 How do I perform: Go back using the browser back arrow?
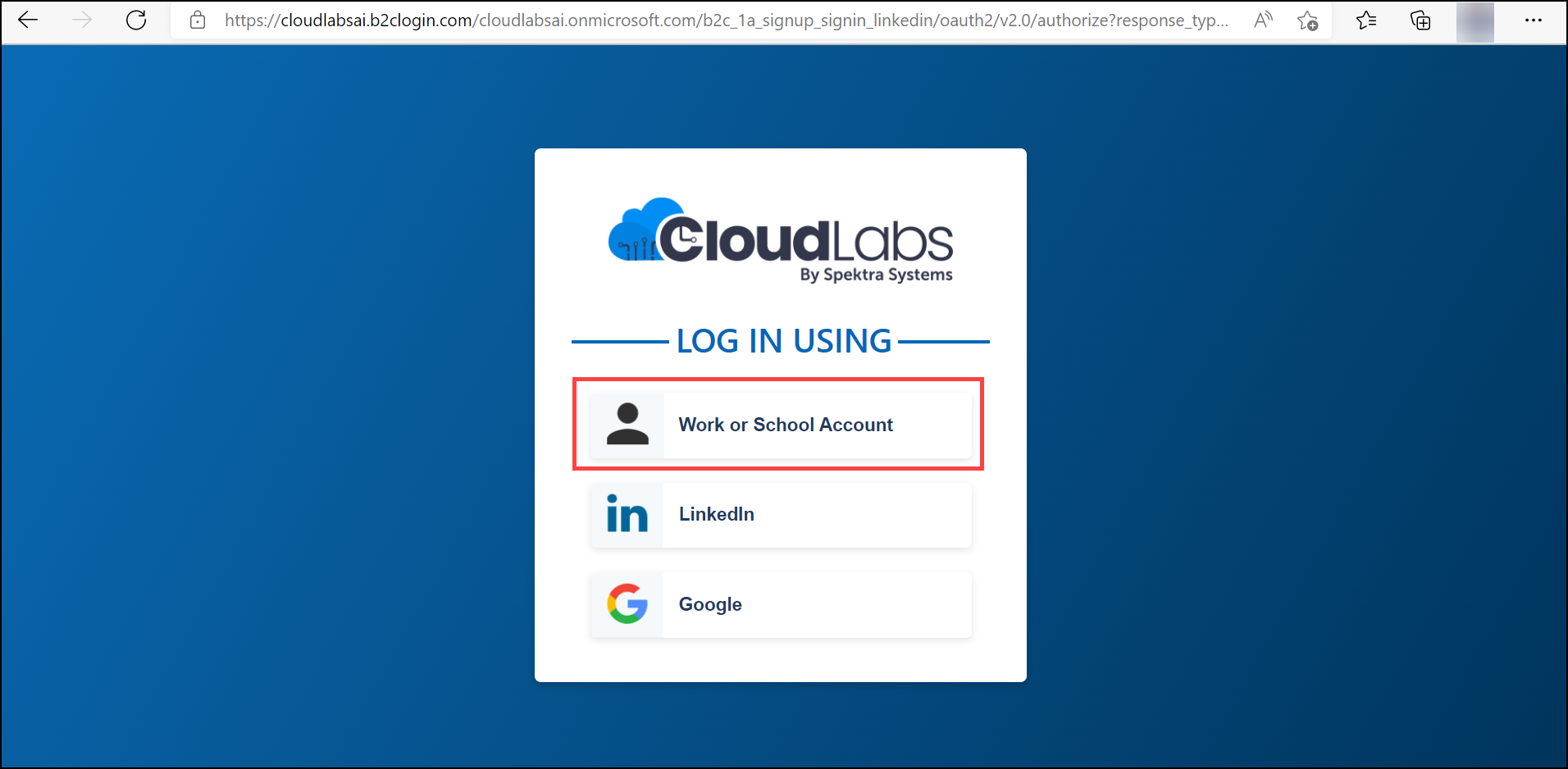pos(28,20)
